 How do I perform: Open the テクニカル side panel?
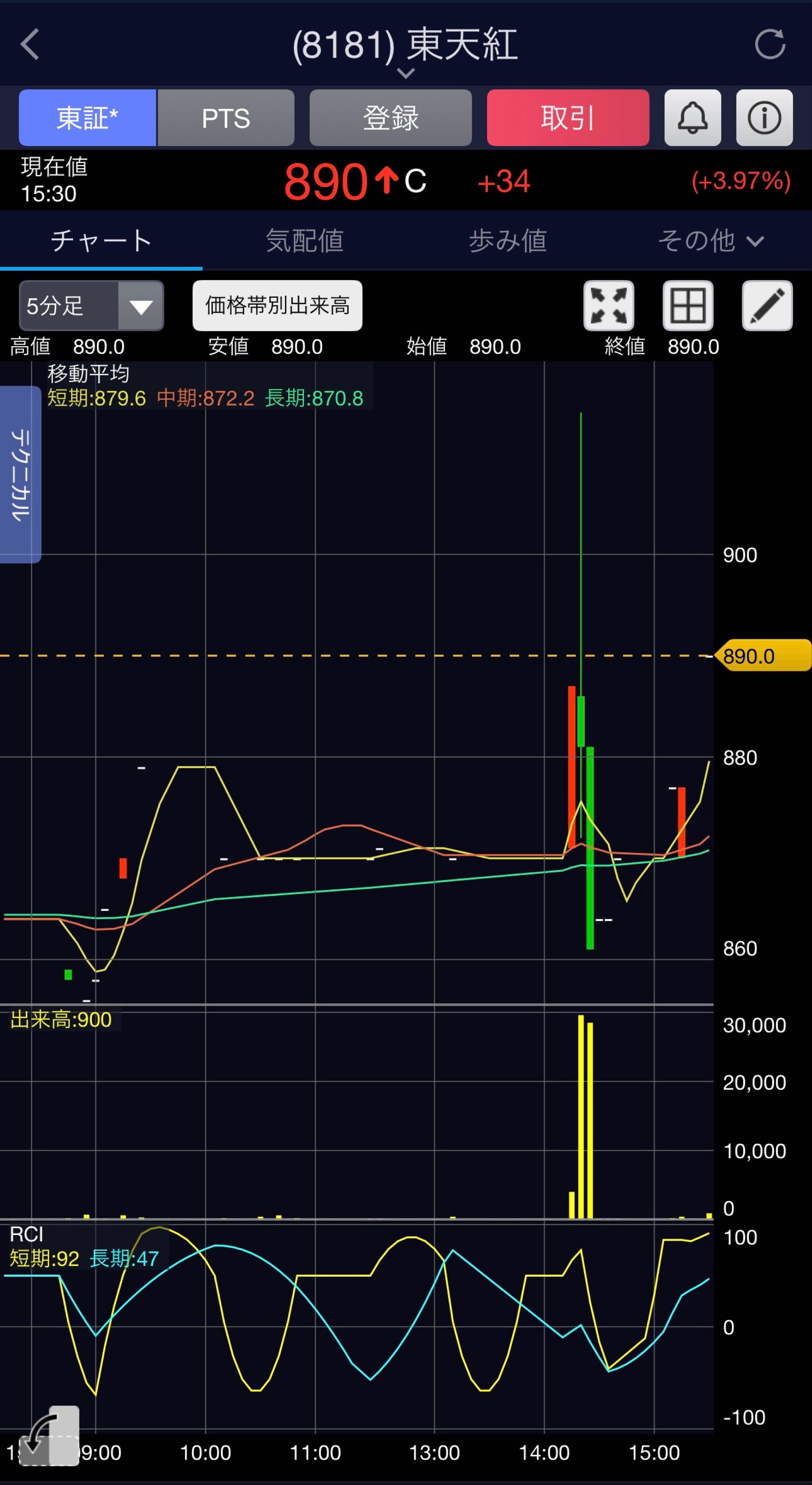click(x=20, y=474)
